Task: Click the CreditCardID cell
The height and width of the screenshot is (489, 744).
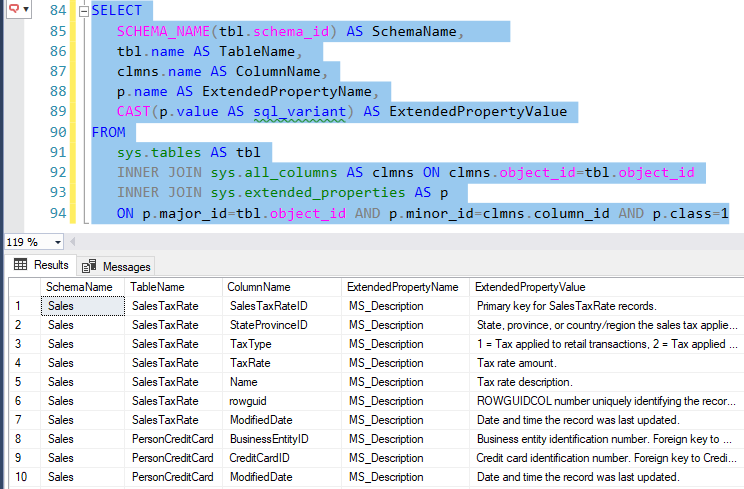Action: point(281,458)
